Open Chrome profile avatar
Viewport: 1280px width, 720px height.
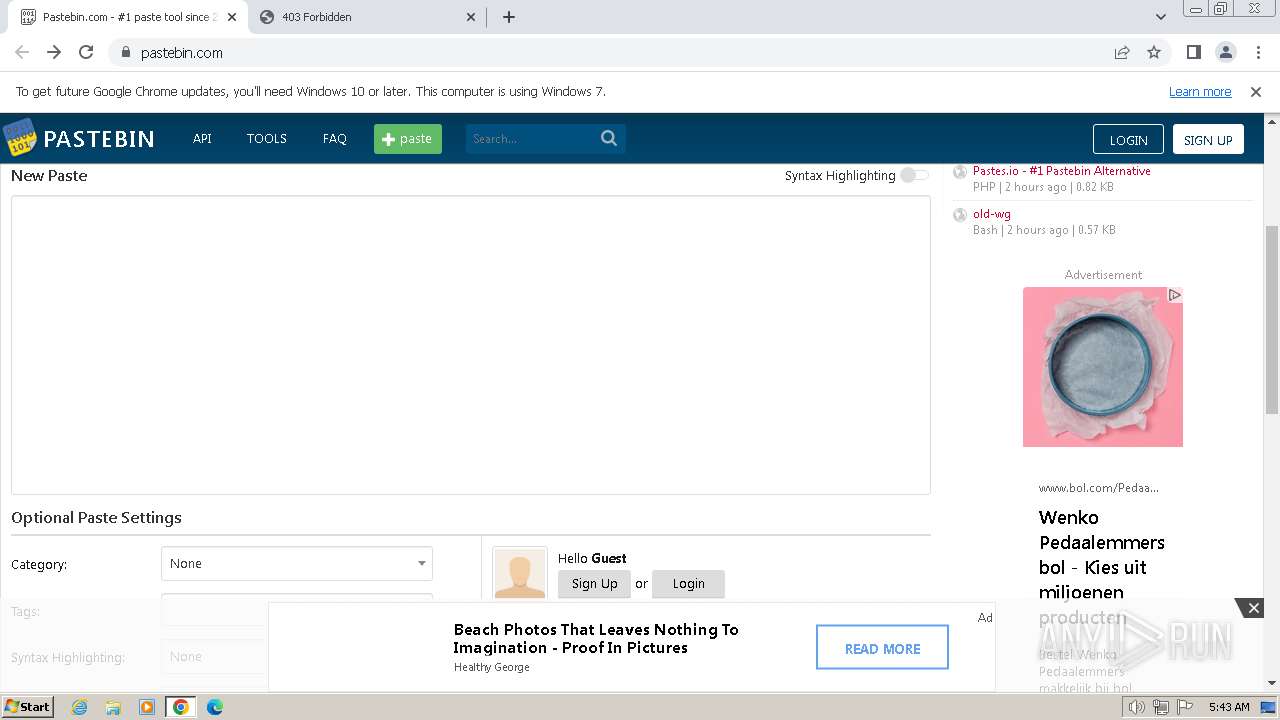(x=1225, y=52)
